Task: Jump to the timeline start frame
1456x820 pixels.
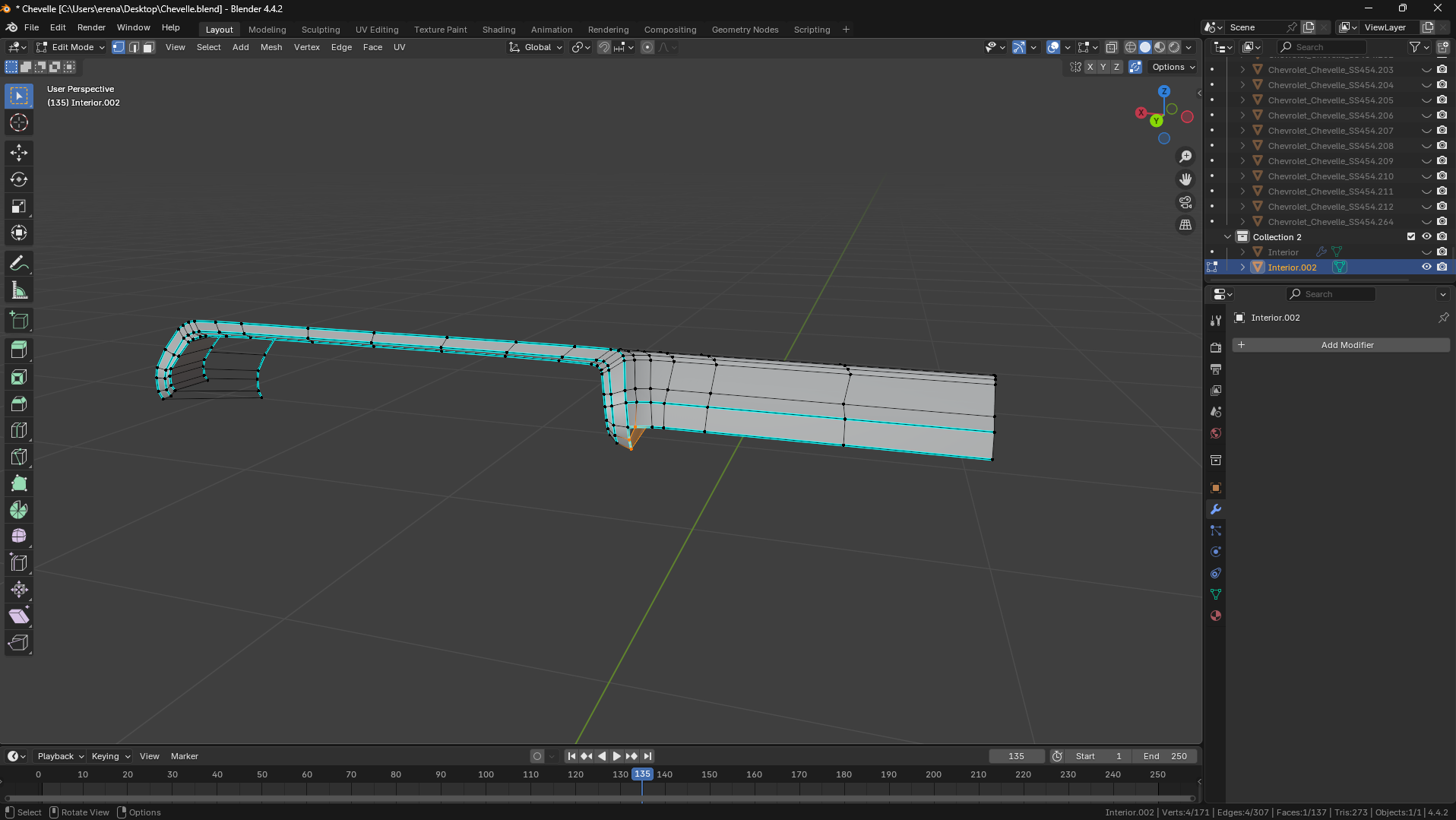Action: coord(571,756)
